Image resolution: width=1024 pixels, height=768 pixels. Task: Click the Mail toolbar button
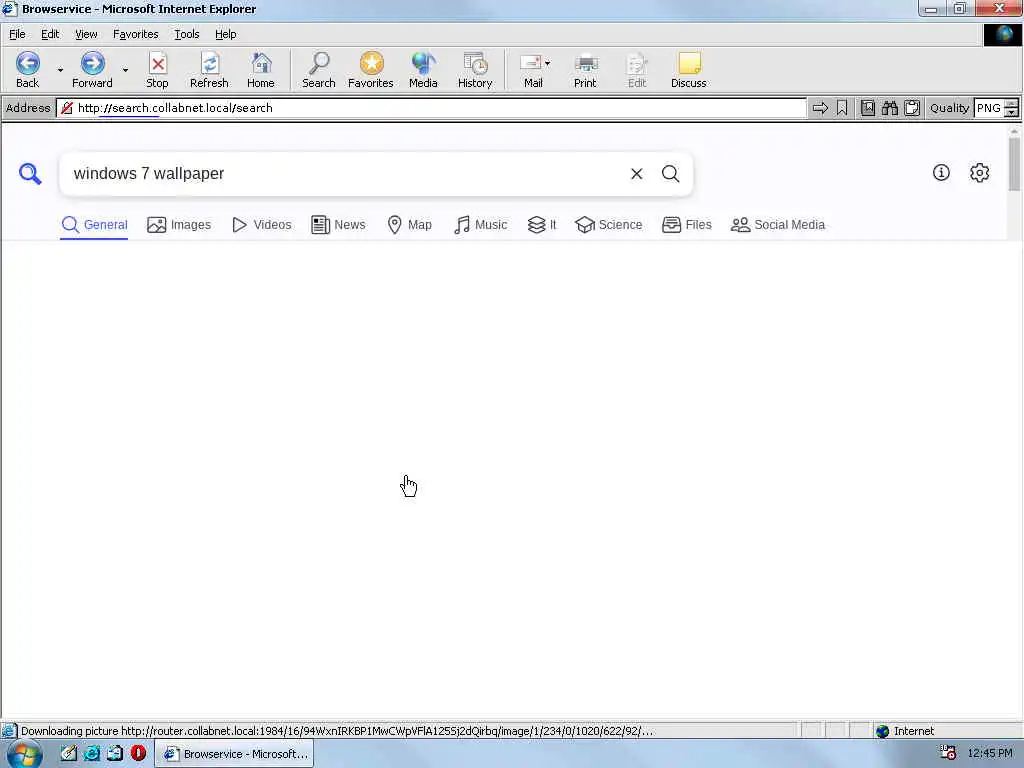[x=532, y=70]
